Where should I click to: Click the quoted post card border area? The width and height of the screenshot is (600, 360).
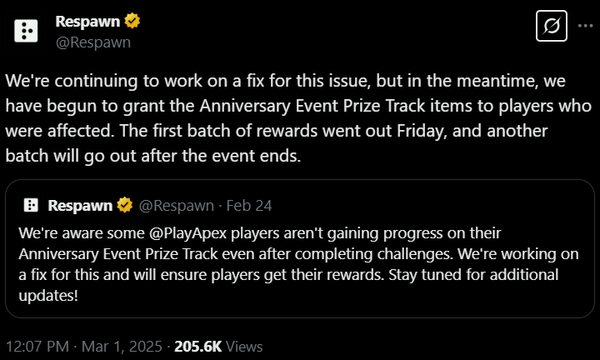pyautogui.click(x=300, y=249)
